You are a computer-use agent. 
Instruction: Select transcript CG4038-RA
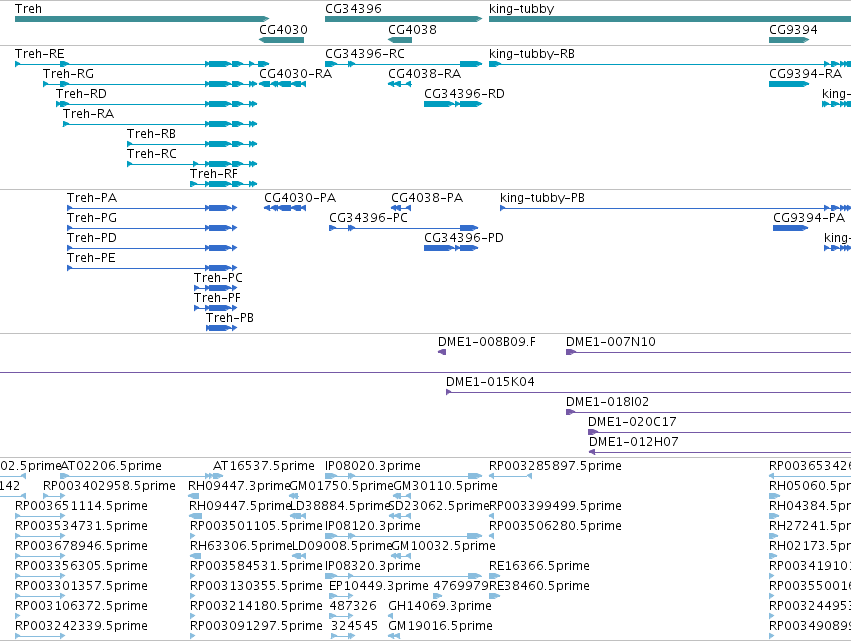[399, 84]
